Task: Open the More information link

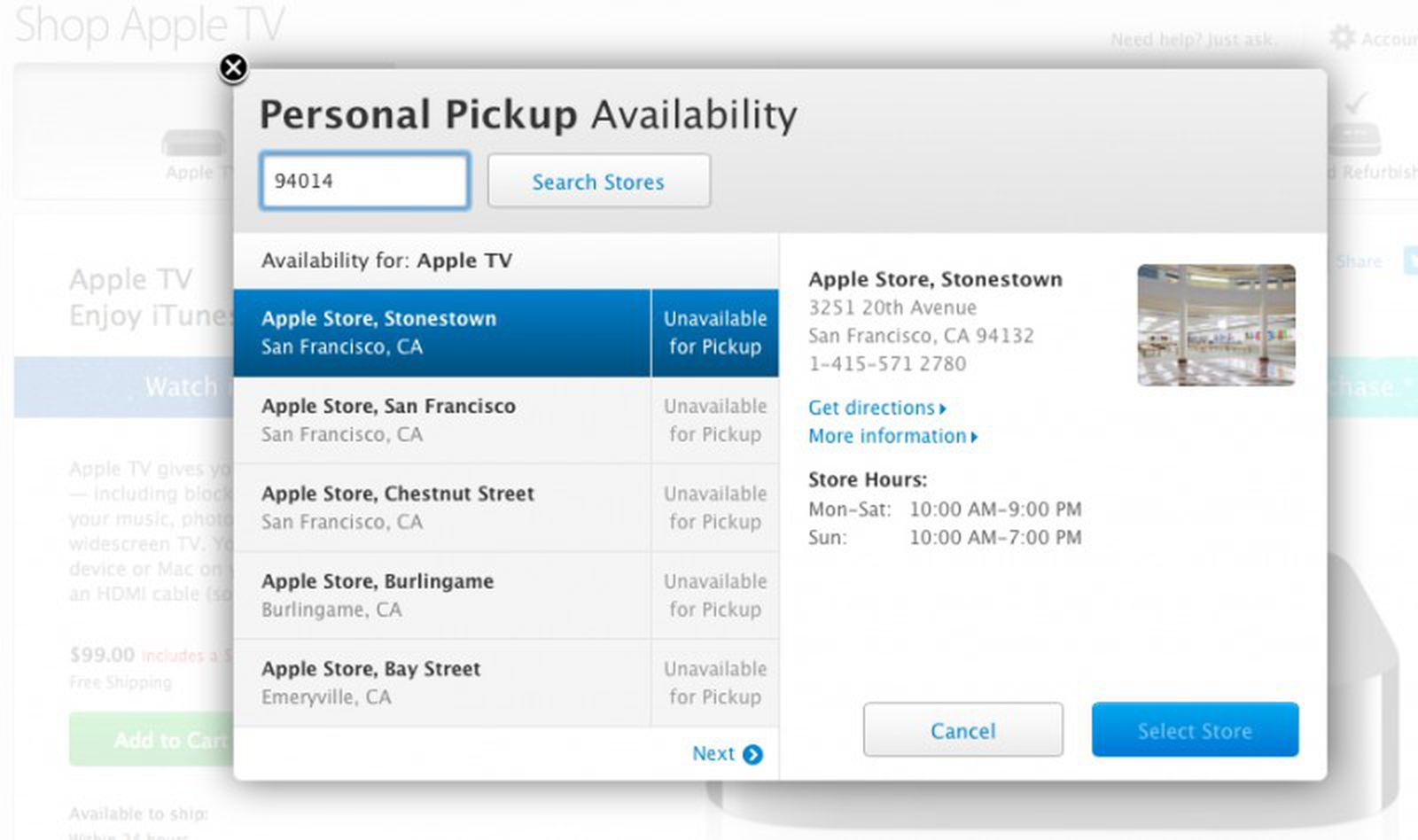Action: click(885, 436)
